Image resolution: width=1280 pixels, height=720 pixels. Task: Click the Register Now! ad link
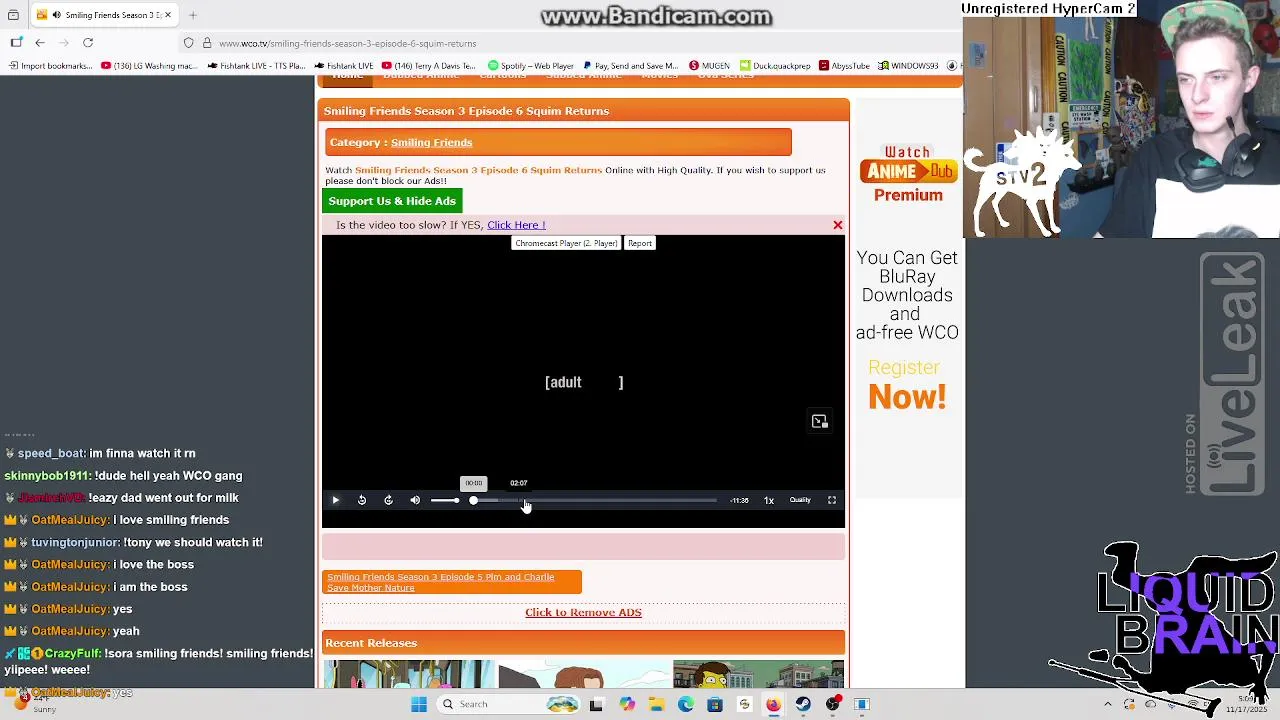pyautogui.click(x=907, y=385)
